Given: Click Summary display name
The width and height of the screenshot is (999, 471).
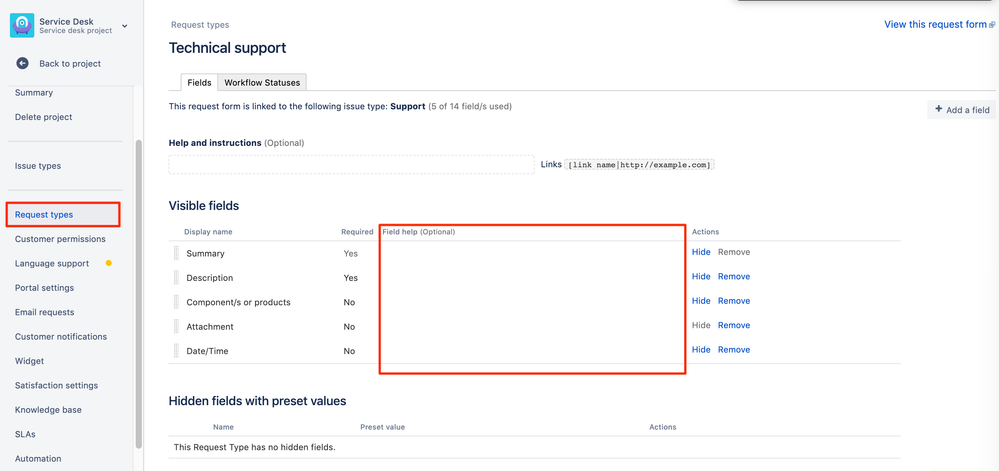Looking at the screenshot, I should point(205,253).
